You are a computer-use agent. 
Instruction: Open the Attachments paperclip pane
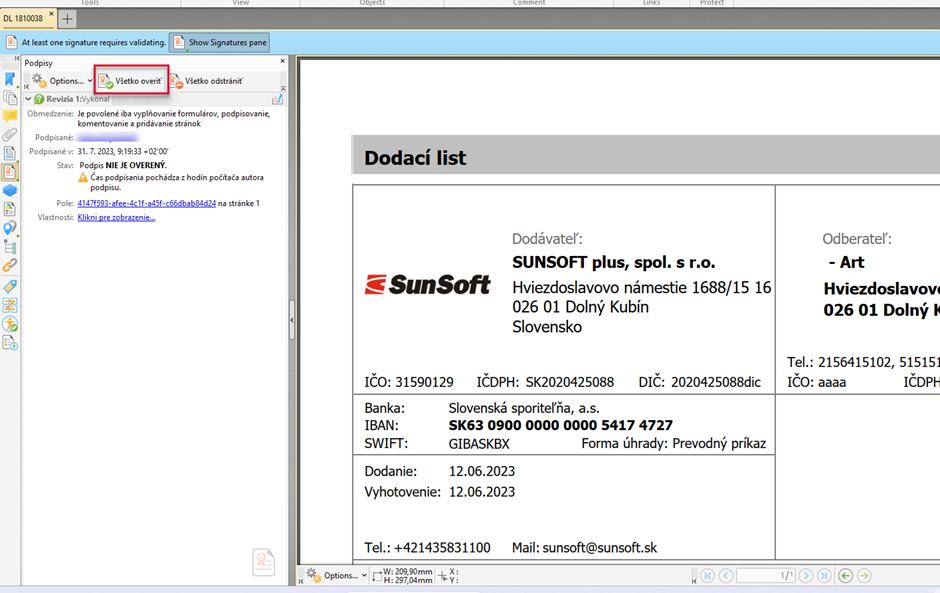click(10, 135)
